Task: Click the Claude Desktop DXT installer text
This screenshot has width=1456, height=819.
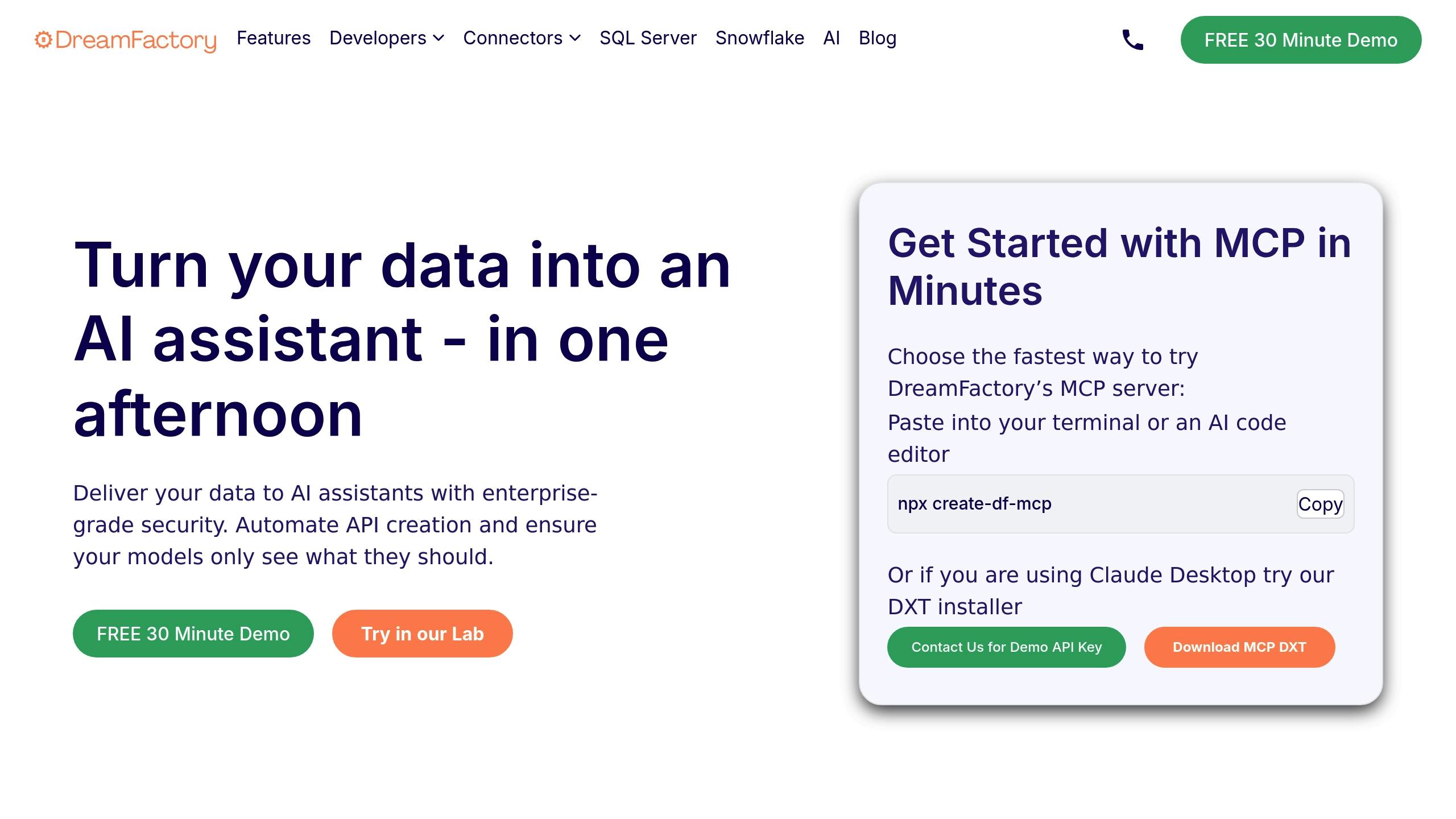Action: point(1110,590)
